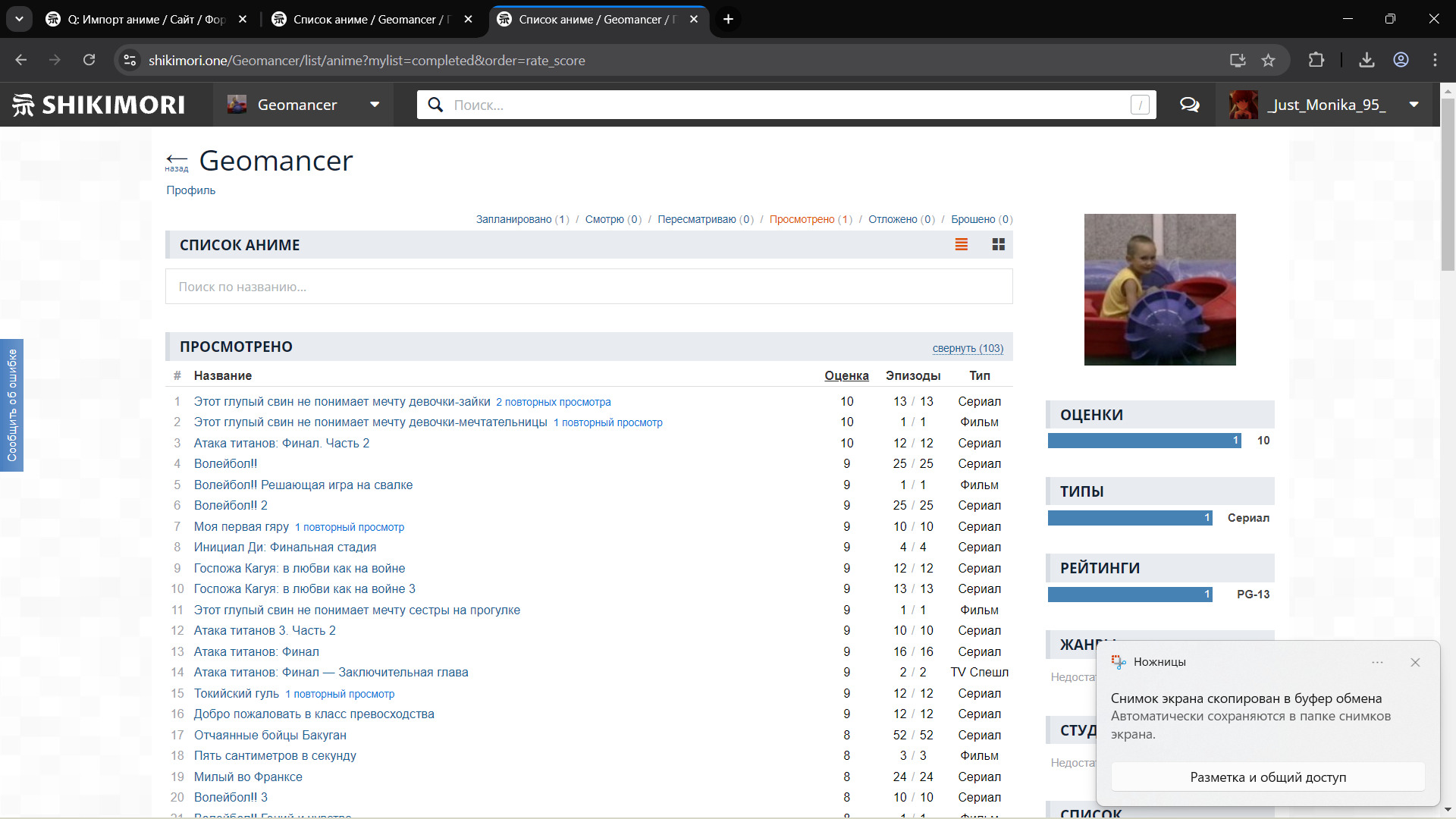Image resolution: width=1456 pixels, height=819 pixels.
Task: Select the Запланировано list filter
Action: click(513, 219)
